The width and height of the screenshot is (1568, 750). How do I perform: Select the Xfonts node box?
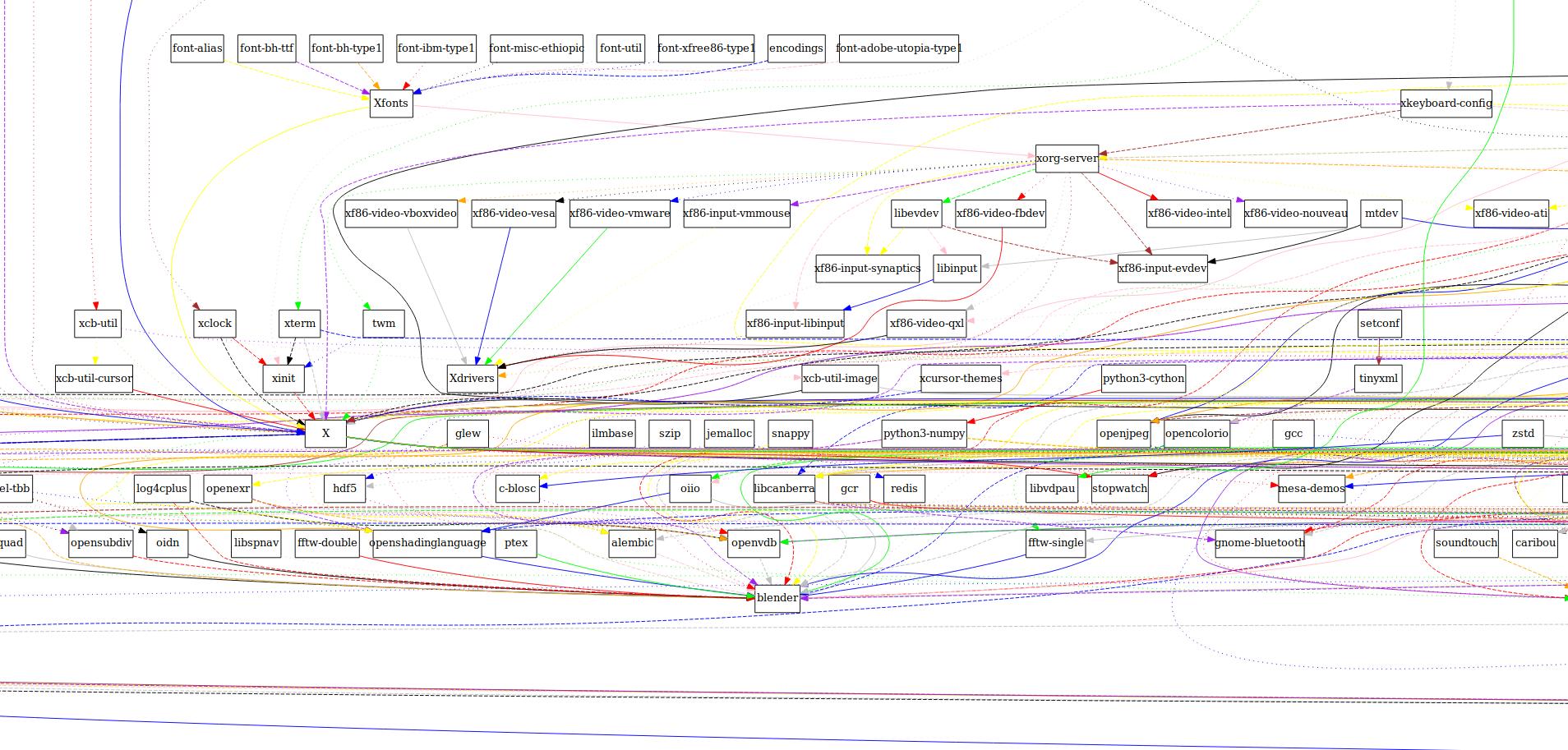click(x=390, y=104)
